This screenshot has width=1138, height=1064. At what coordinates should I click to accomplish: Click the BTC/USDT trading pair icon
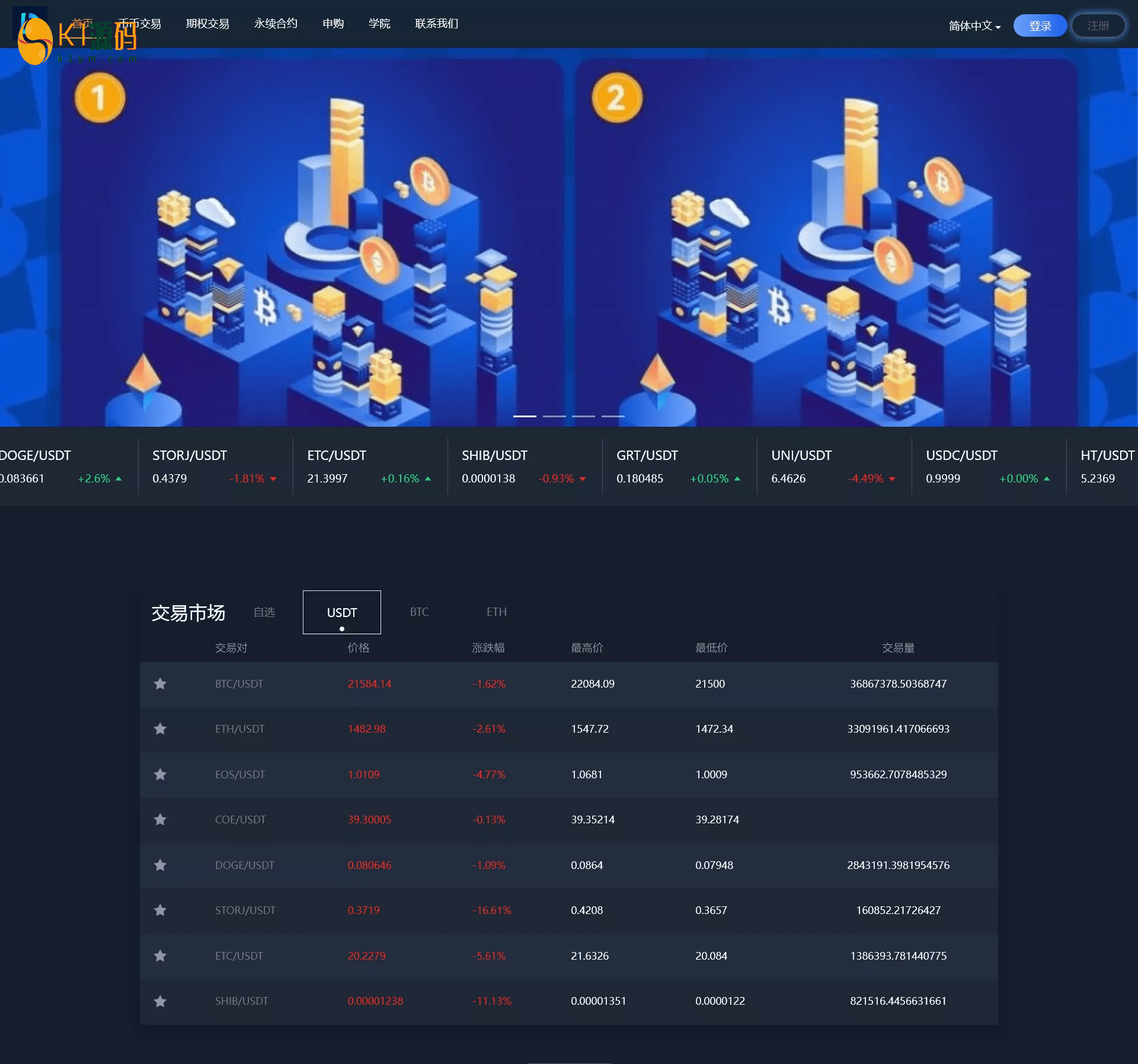[x=159, y=684]
